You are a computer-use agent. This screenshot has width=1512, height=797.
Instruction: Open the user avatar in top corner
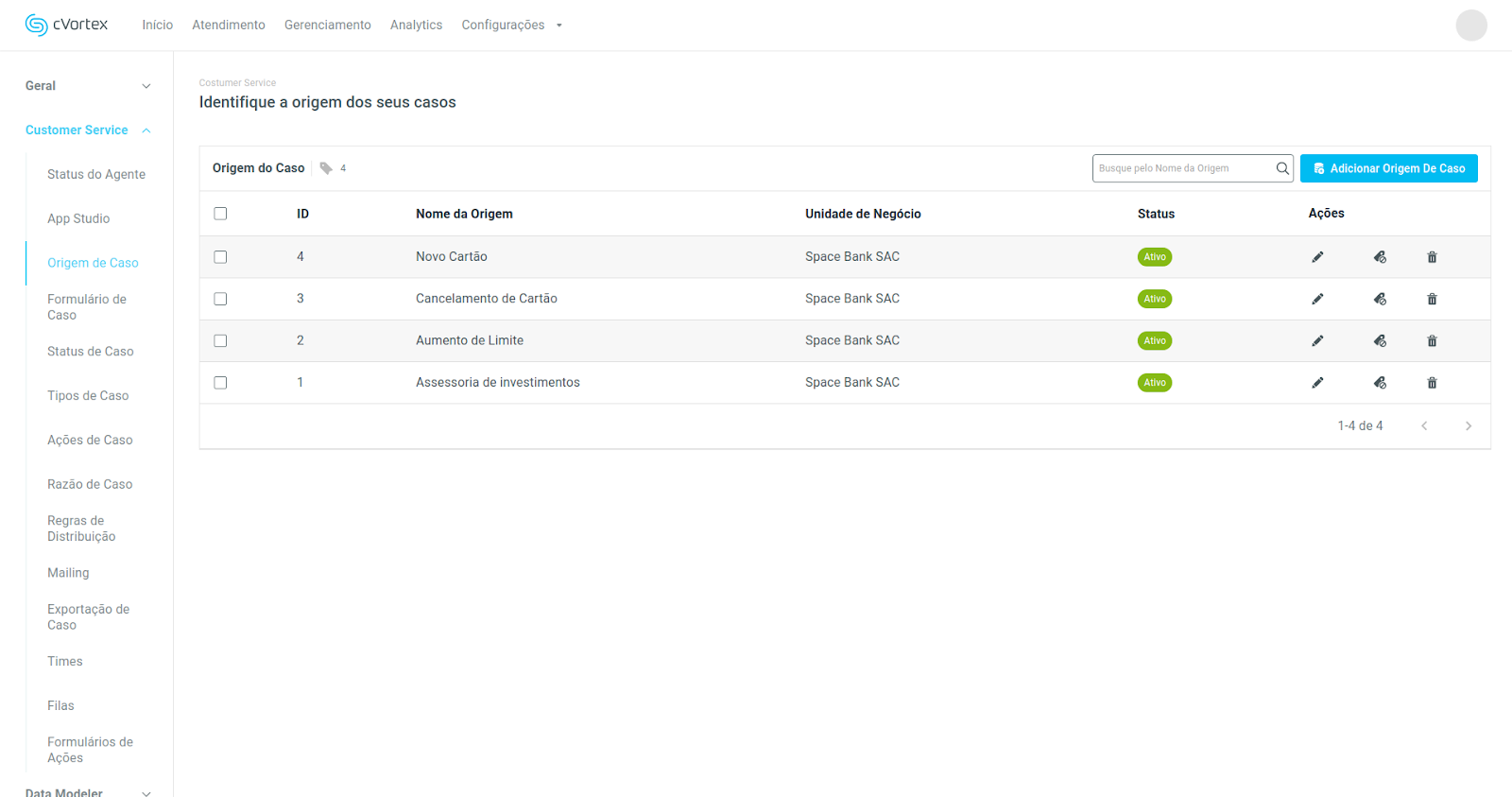(1470, 26)
